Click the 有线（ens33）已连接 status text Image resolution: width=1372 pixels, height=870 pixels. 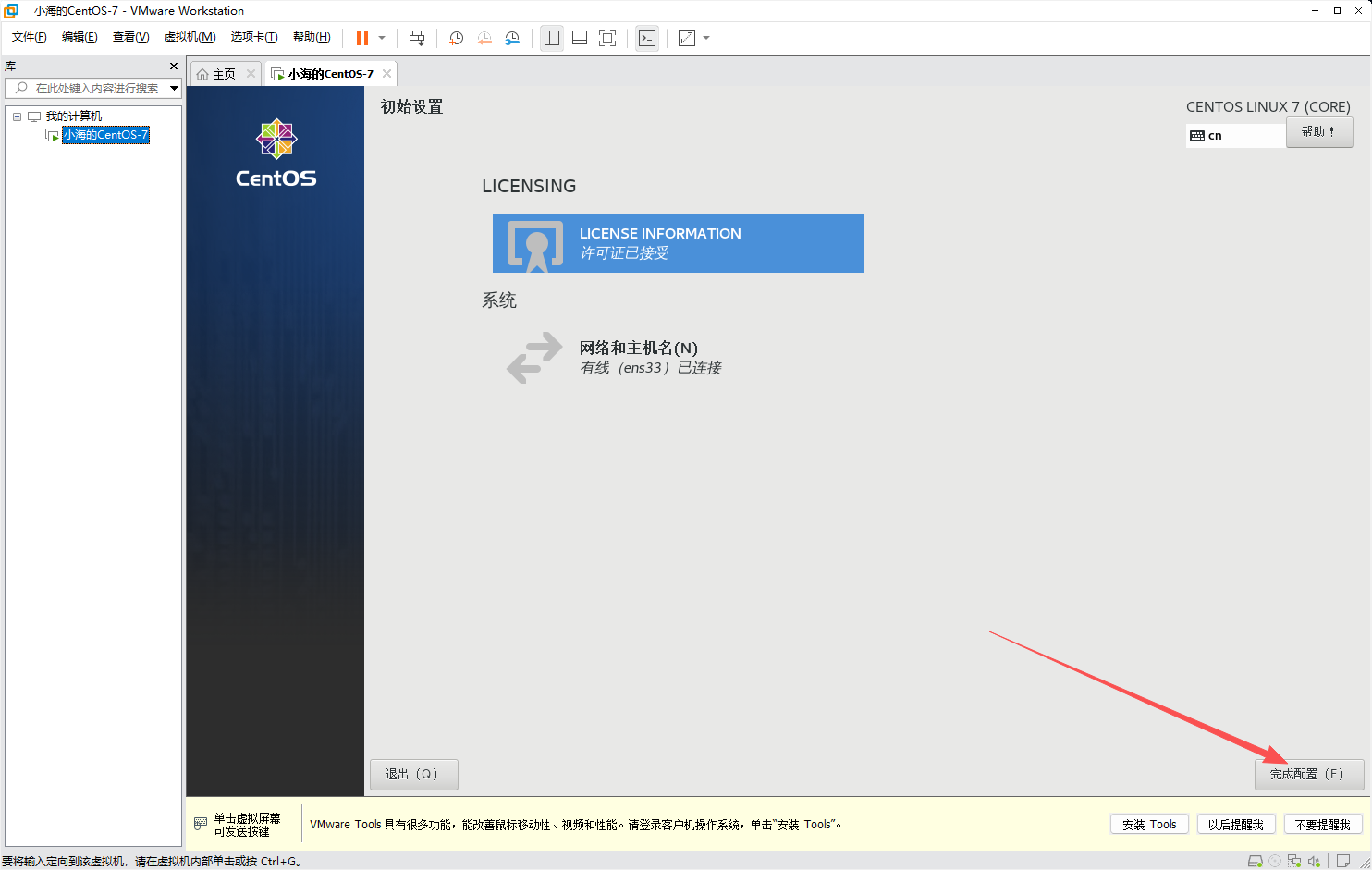tap(651, 368)
